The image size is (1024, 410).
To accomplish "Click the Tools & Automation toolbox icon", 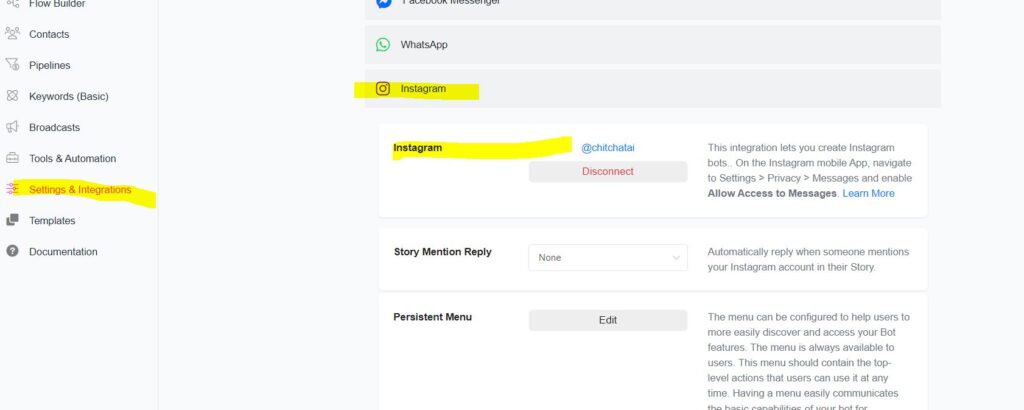I will click(x=12, y=158).
